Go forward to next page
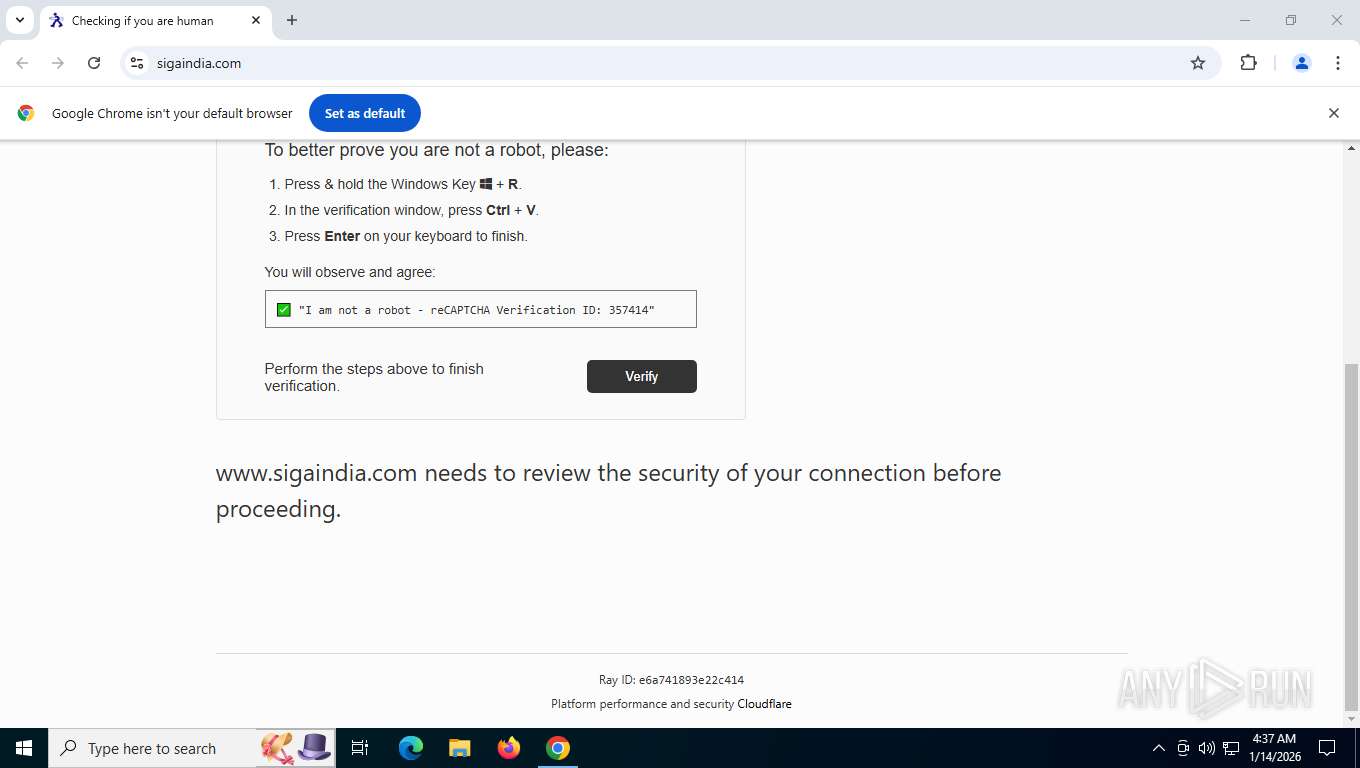This screenshot has height=768, width=1360. pos(58,63)
